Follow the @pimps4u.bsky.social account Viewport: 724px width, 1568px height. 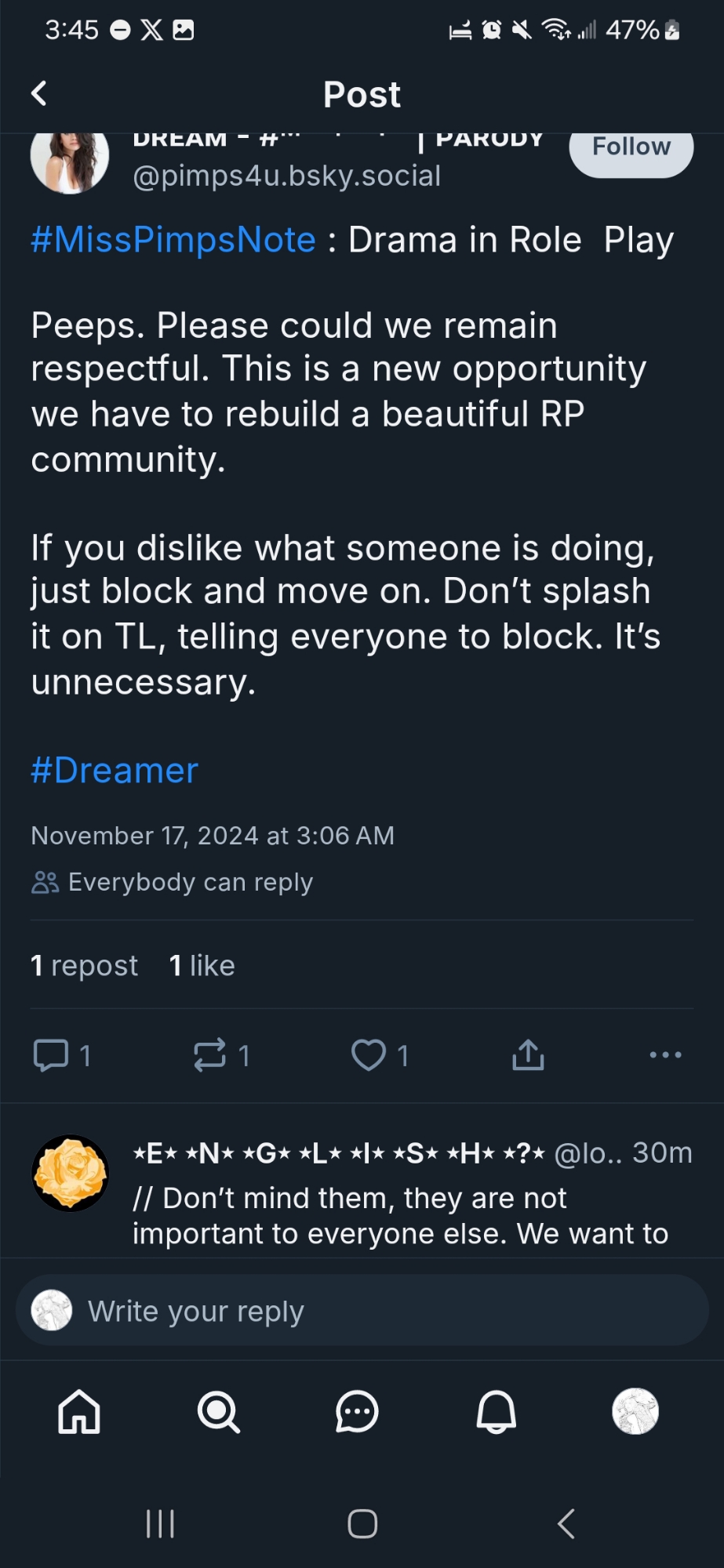tap(631, 149)
